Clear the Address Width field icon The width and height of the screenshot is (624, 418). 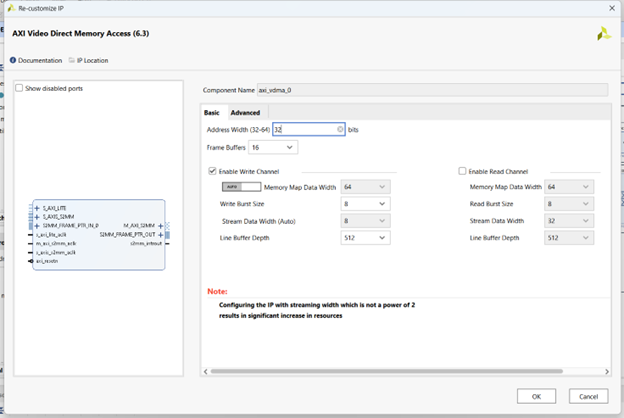click(340, 129)
